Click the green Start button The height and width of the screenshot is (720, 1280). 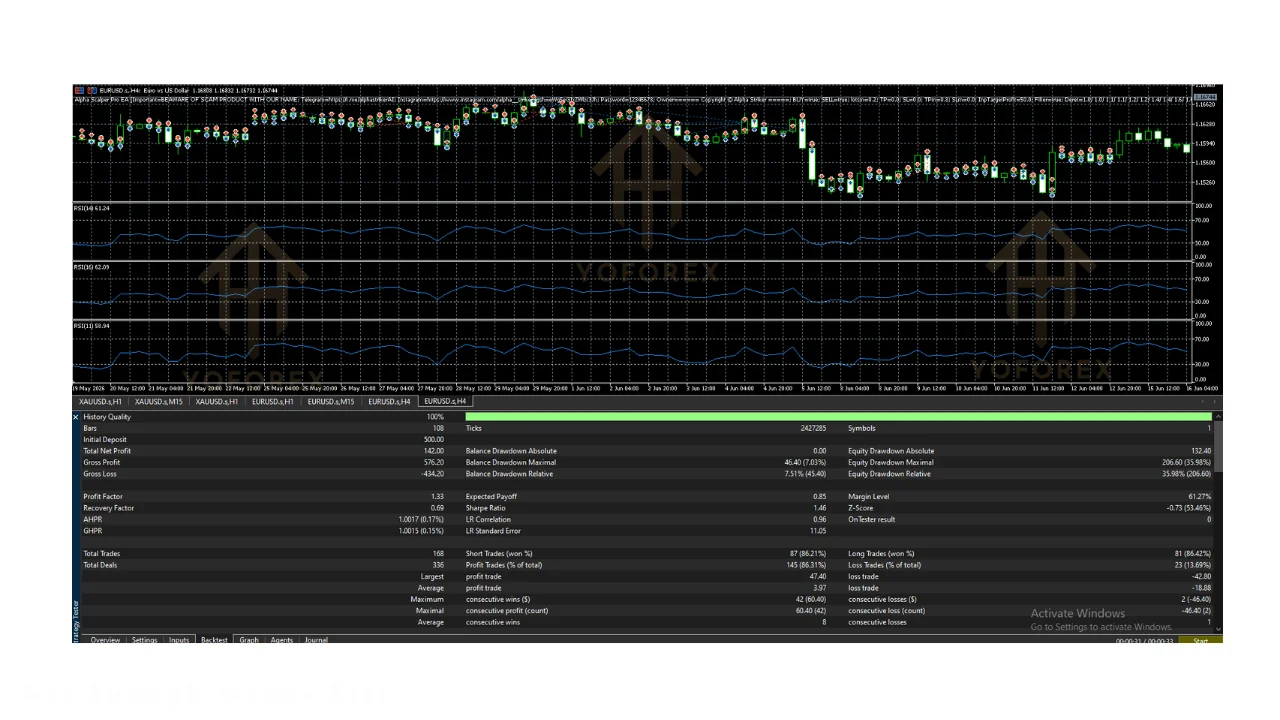click(1200, 641)
